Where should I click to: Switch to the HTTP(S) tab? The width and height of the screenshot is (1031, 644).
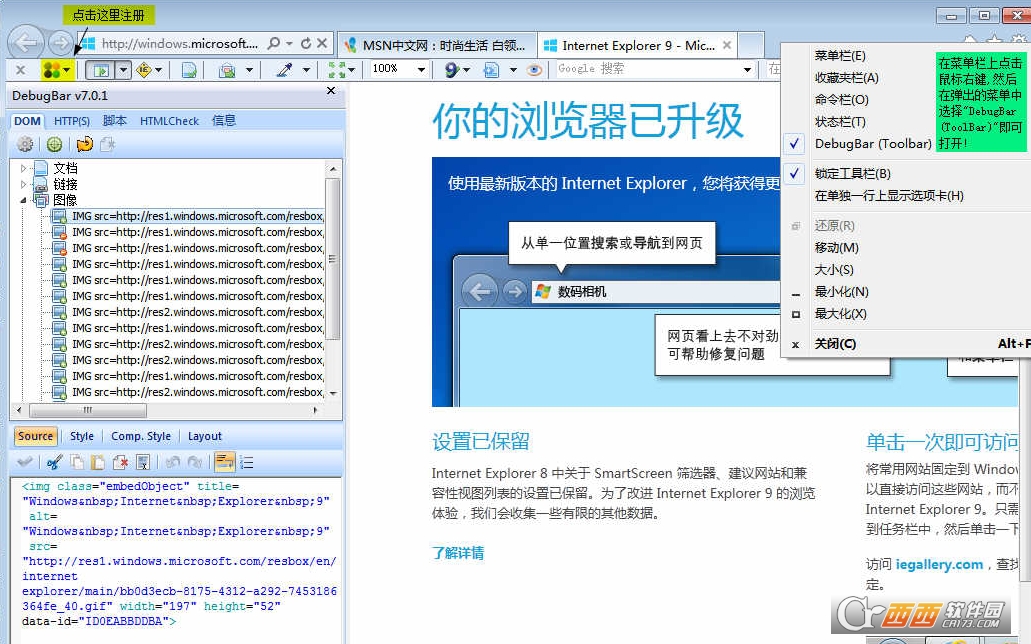(x=72, y=121)
